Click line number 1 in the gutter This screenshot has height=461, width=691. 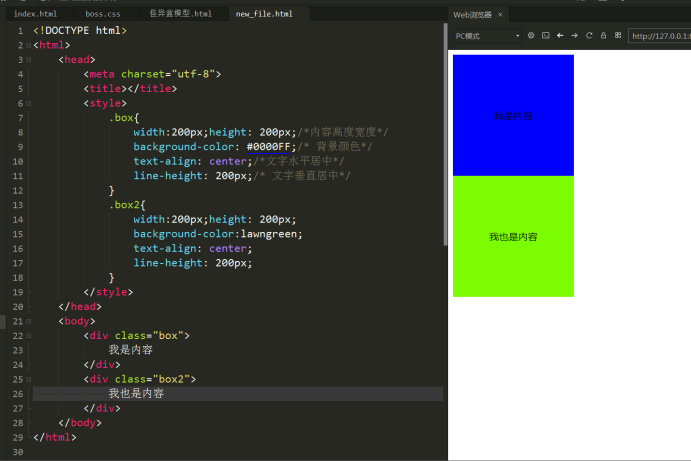(x=20, y=31)
